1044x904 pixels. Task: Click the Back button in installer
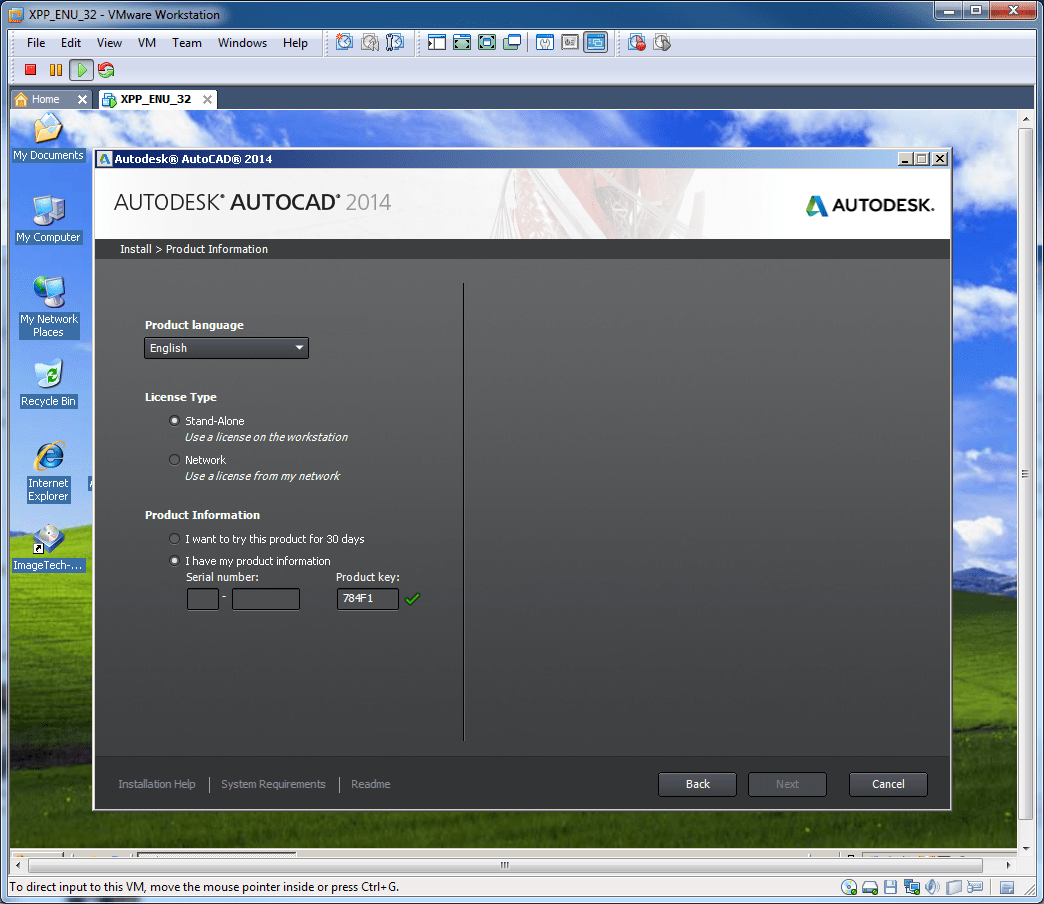point(697,784)
